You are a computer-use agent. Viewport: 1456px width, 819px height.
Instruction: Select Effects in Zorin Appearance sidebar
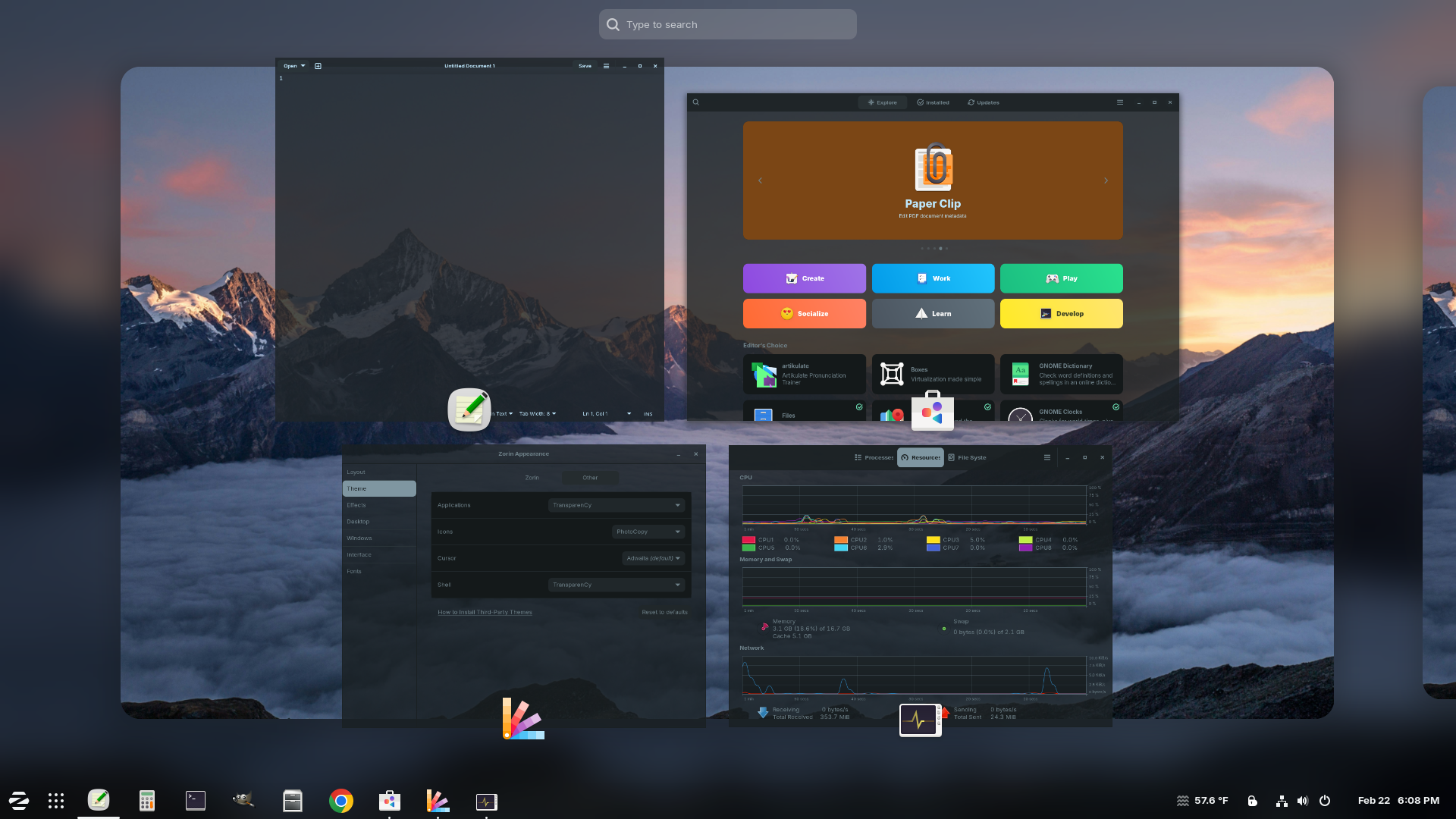[379, 505]
